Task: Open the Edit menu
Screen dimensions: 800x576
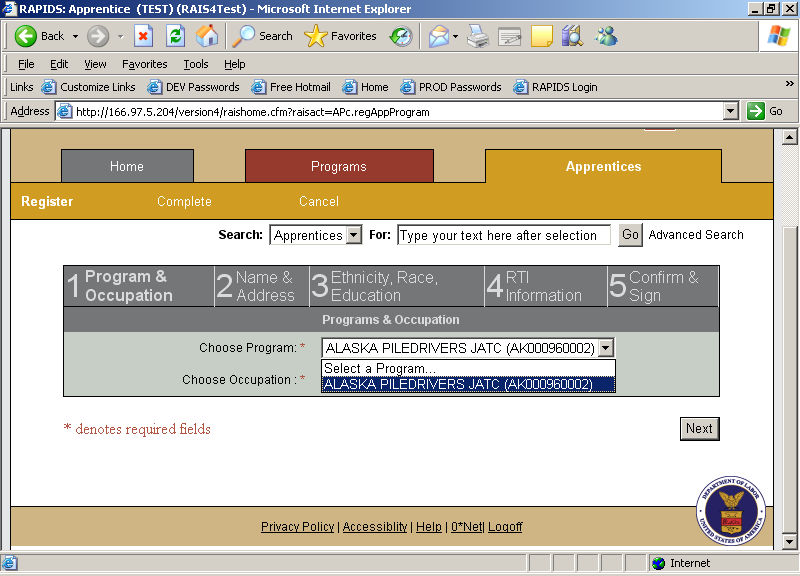Action: click(59, 64)
